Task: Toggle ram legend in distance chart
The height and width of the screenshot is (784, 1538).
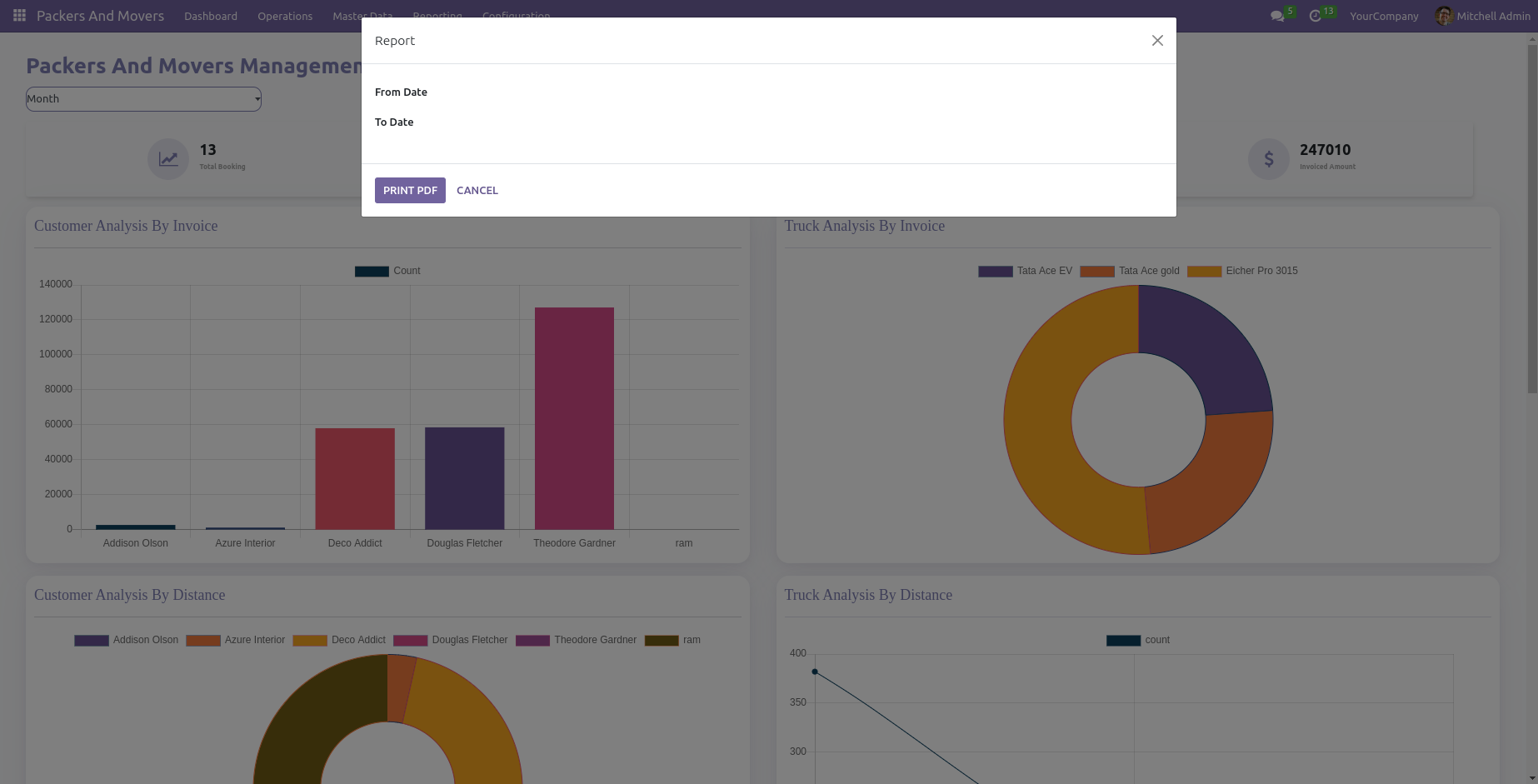Action: click(x=672, y=640)
